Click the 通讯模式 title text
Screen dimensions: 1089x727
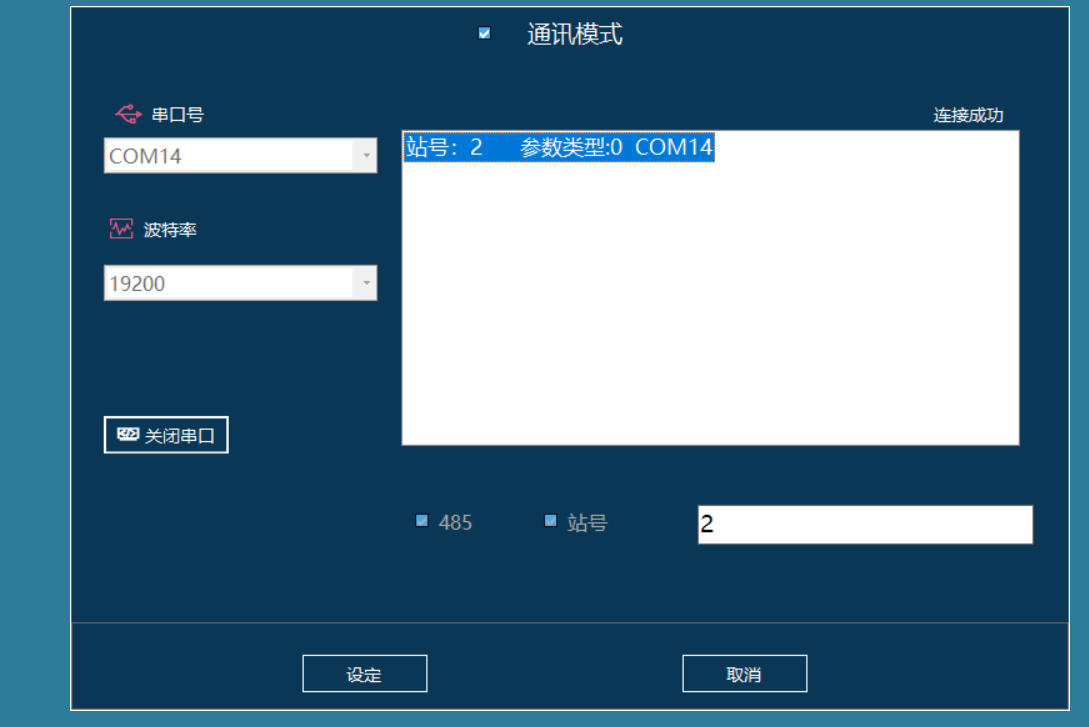(574, 34)
